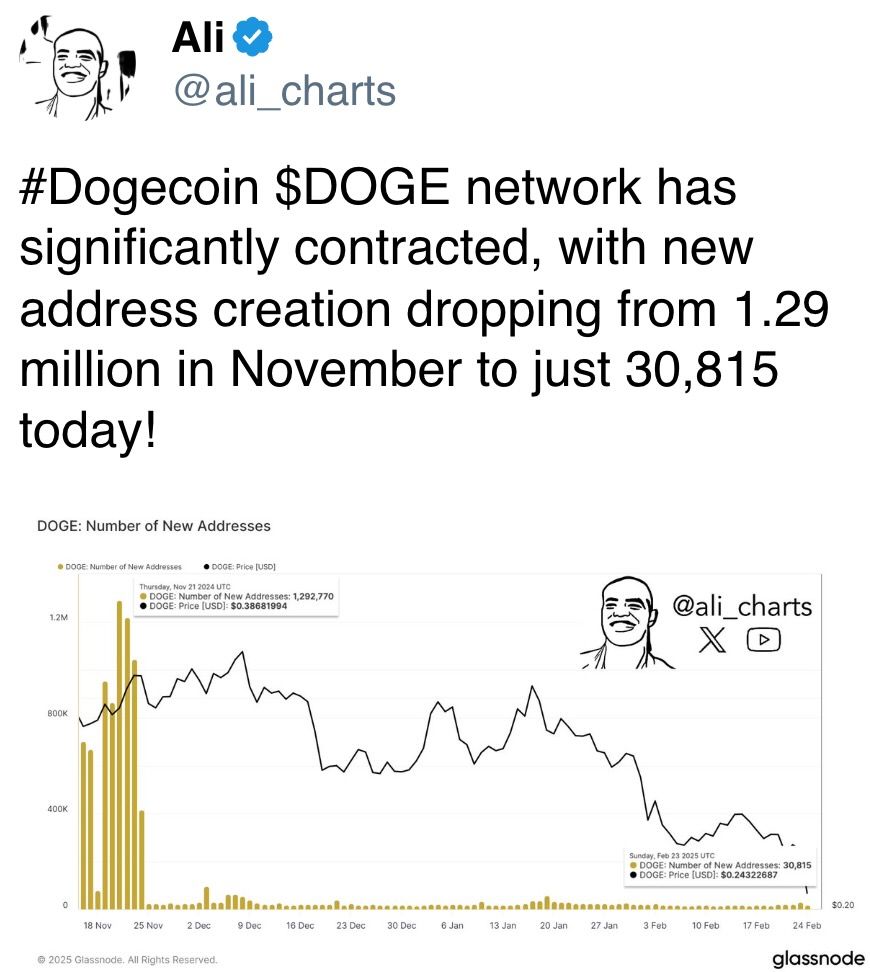This screenshot has height=972, width=870.
Task: Click the X logo in chart watermark
Action: 711,641
